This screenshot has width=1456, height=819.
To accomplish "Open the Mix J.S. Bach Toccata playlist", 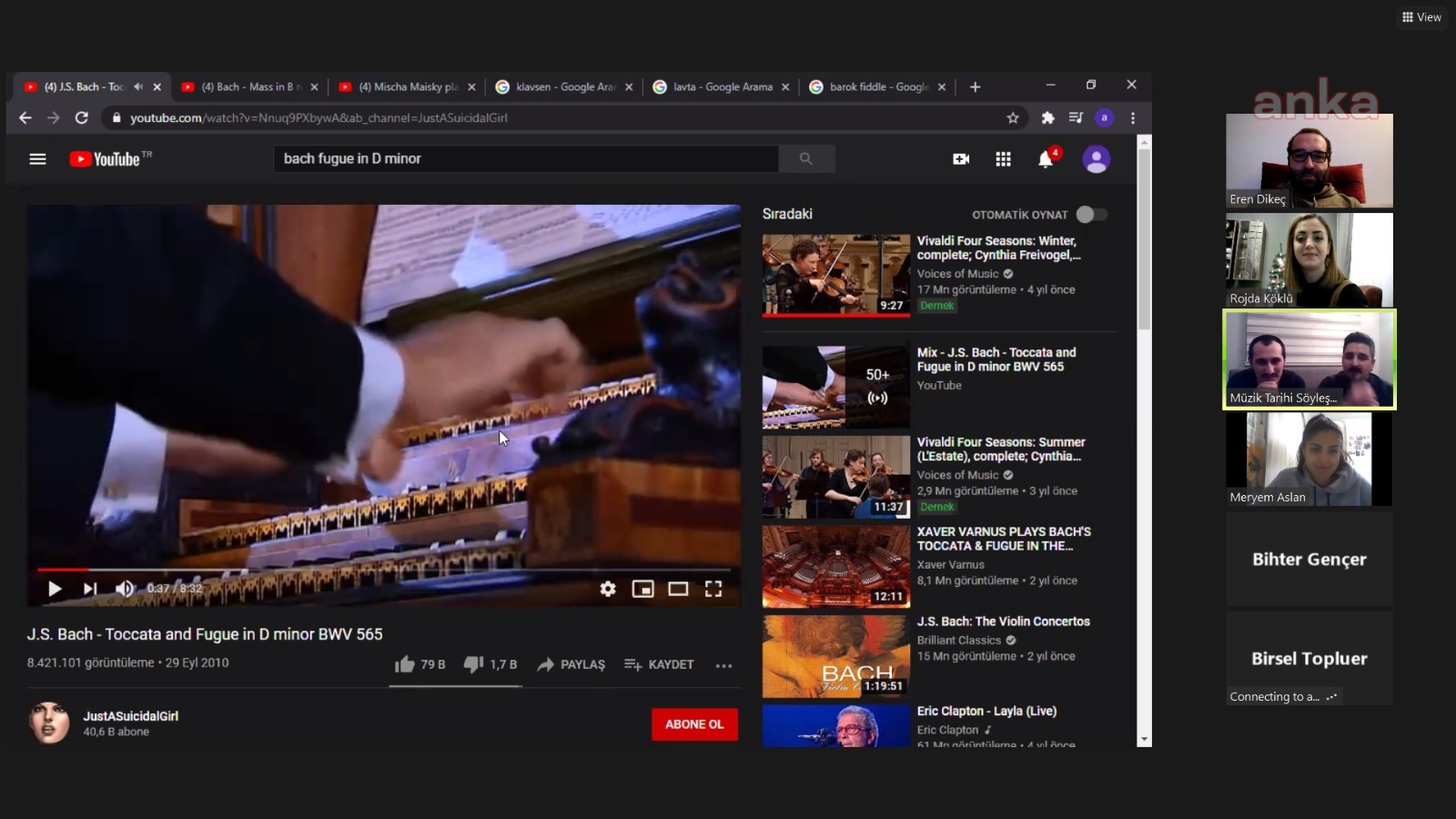I will tap(996, 359).
